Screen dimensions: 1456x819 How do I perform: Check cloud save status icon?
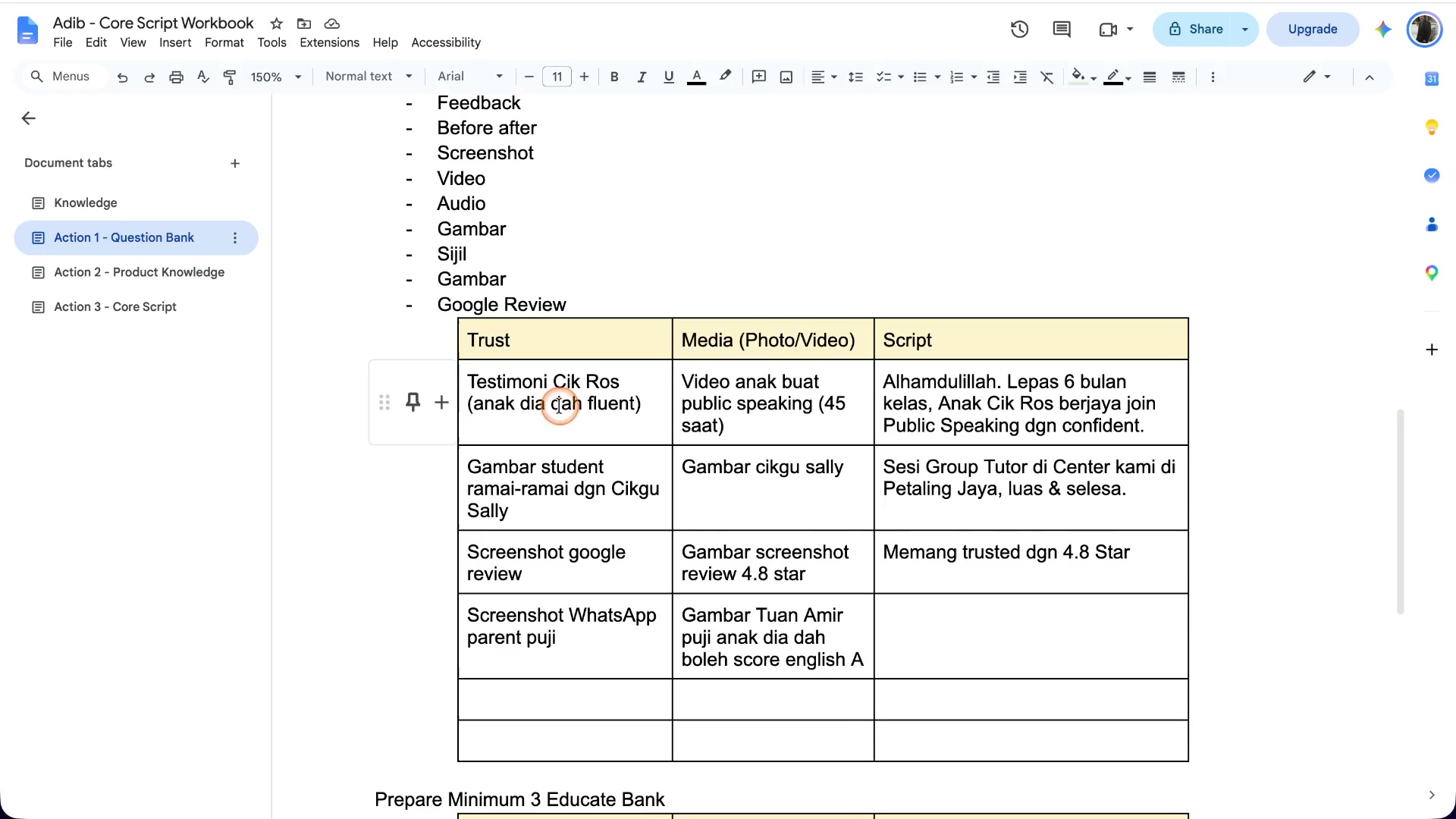[331, 24]
